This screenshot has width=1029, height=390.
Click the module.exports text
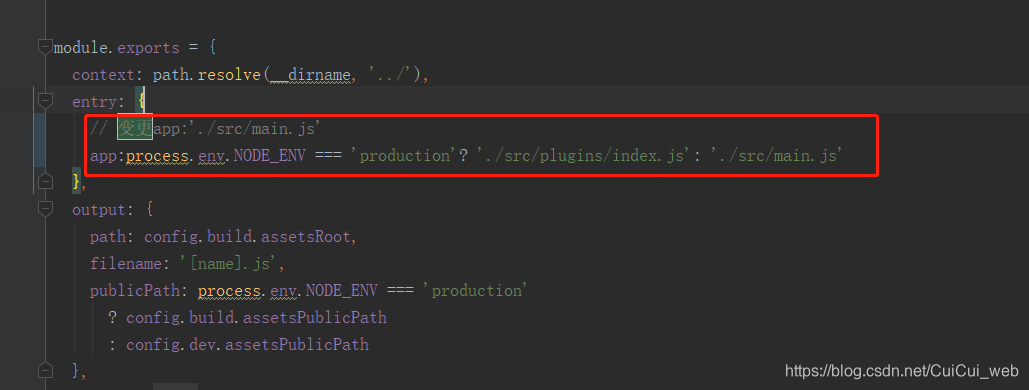click(116, 48)
